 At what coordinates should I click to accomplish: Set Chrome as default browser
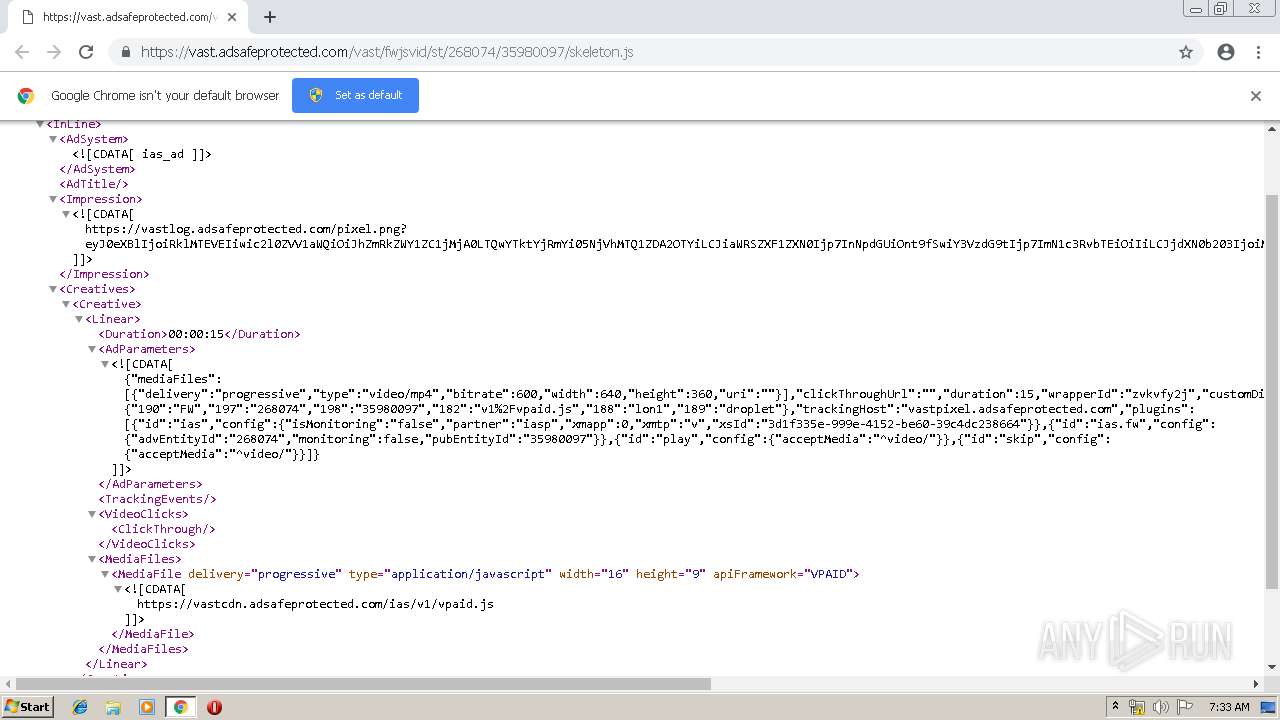click(x=355, y=96)
